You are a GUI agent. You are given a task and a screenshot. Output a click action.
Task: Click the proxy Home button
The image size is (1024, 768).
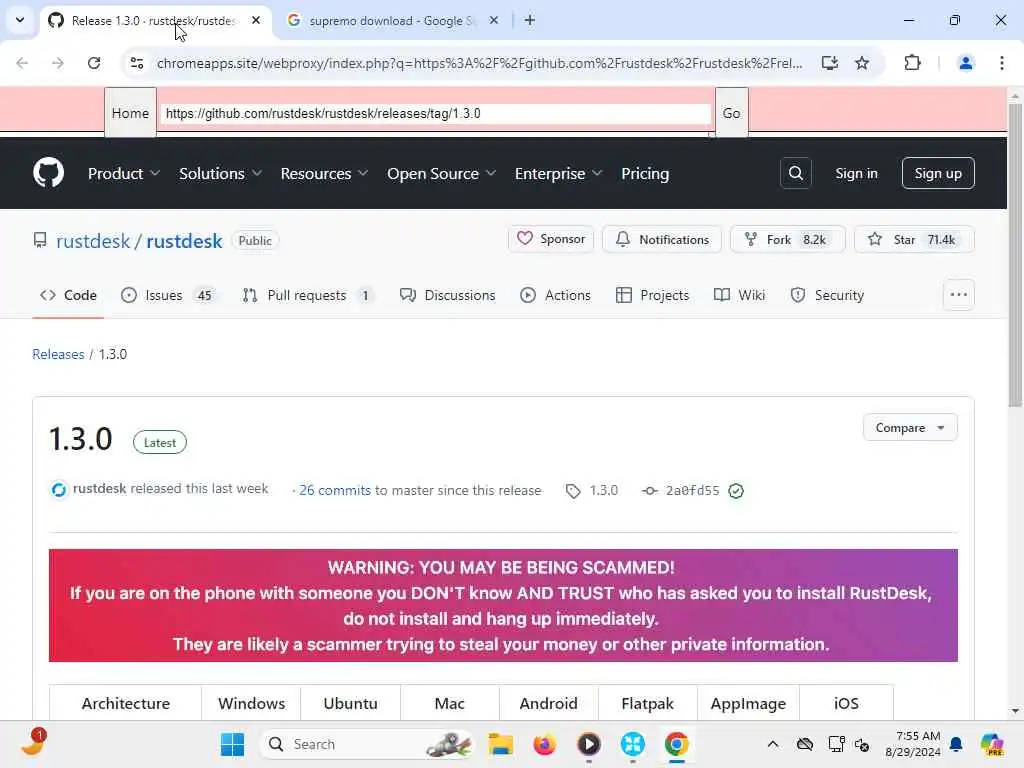tap(130, 113)
